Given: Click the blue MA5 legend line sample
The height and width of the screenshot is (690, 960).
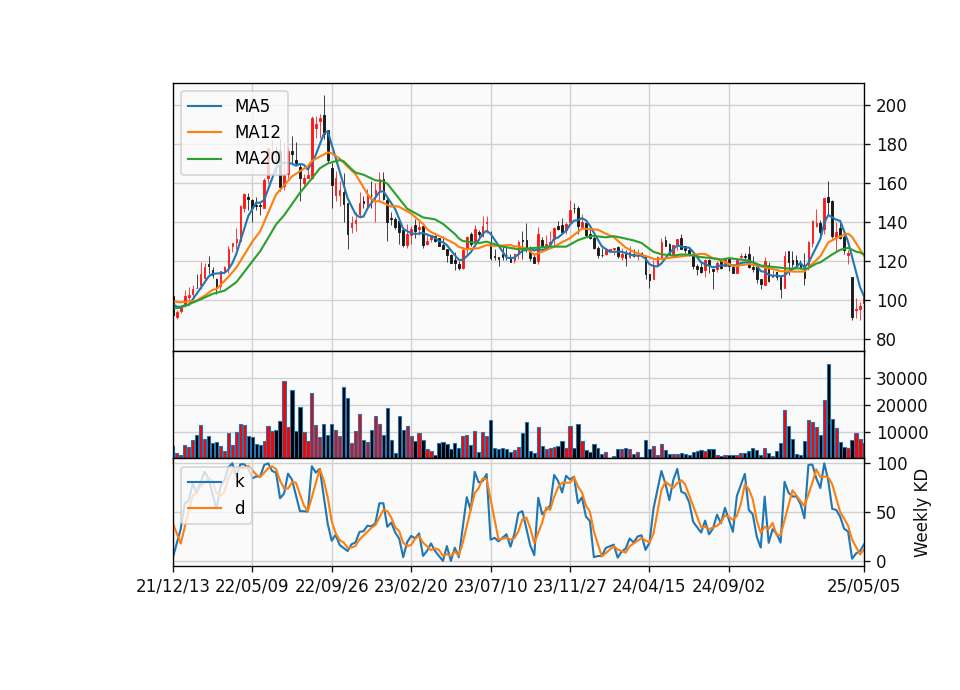Looking at the screenshot, I should tap(204, 106).
